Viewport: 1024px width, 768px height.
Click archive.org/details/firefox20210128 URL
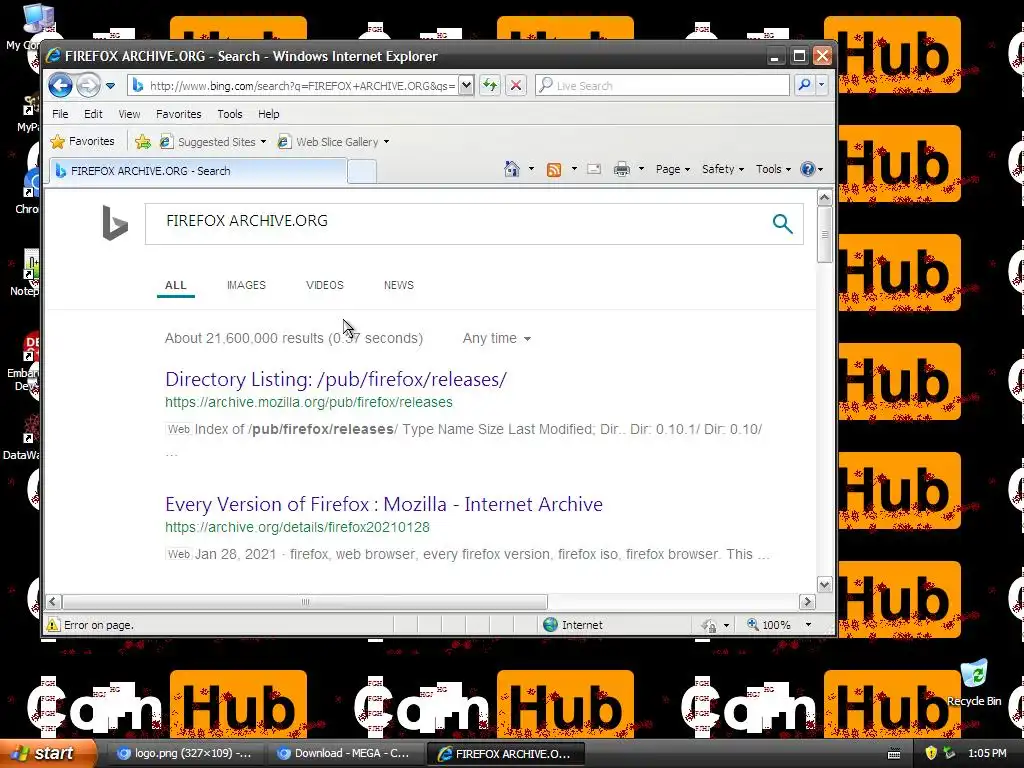point(297,527)
